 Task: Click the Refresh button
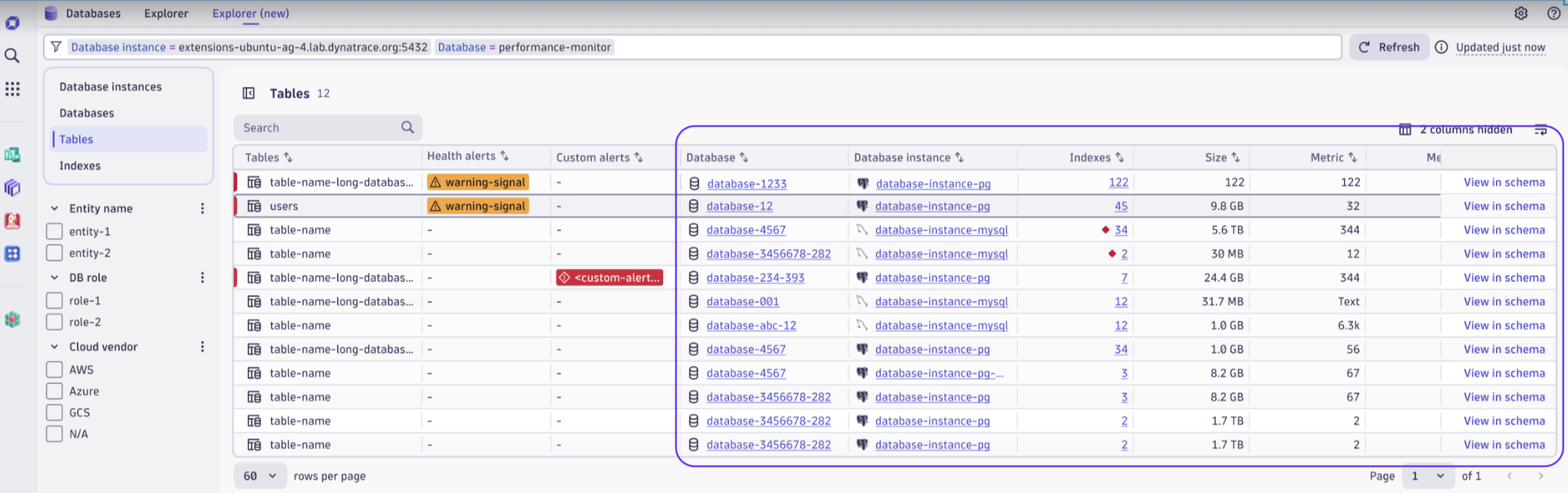point(1389,47)
